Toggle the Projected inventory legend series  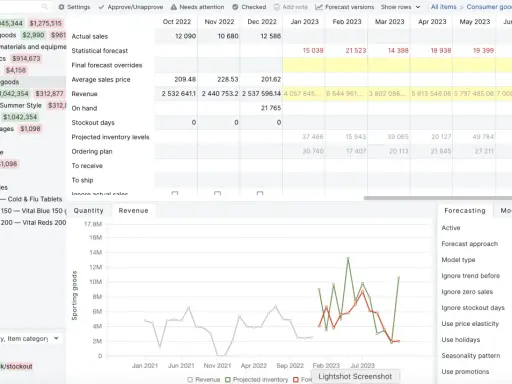tap(257, 379)
